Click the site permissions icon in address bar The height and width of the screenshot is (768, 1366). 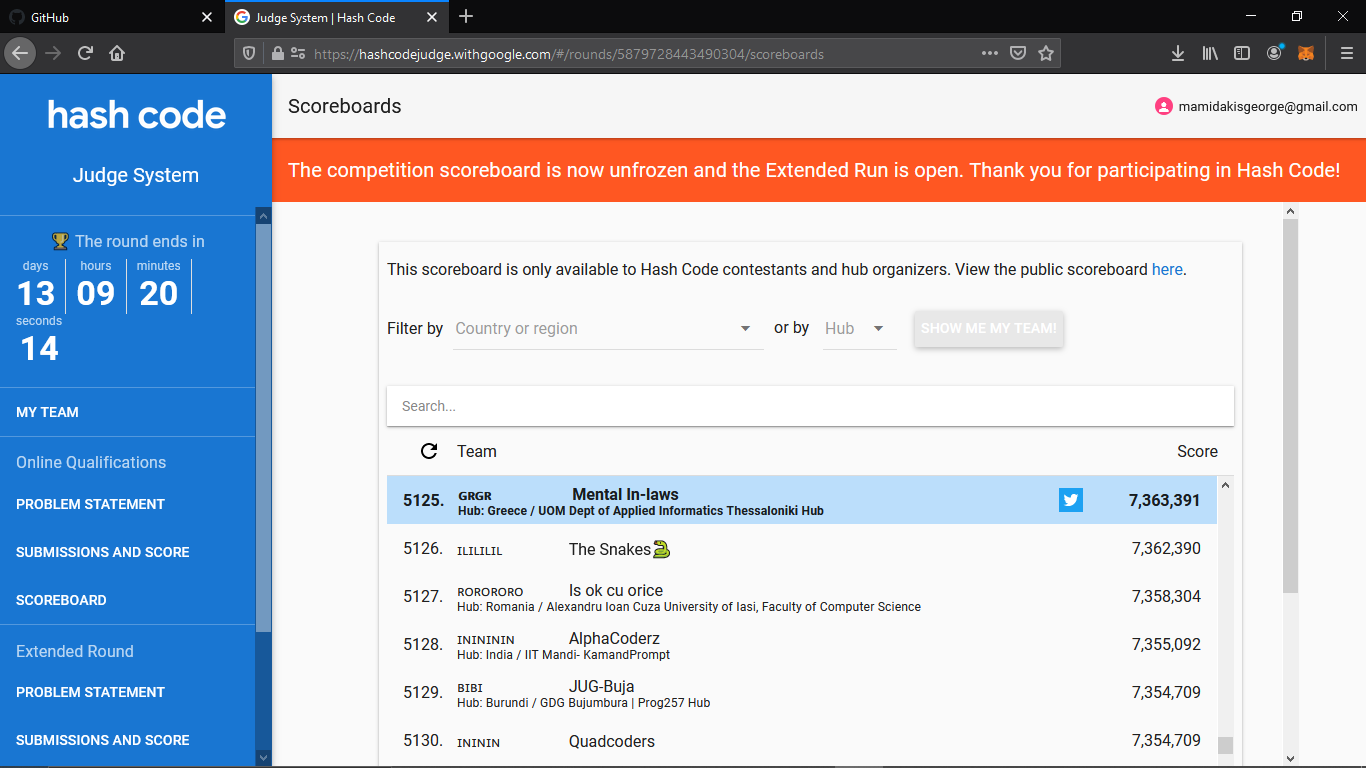coord(298,54)
